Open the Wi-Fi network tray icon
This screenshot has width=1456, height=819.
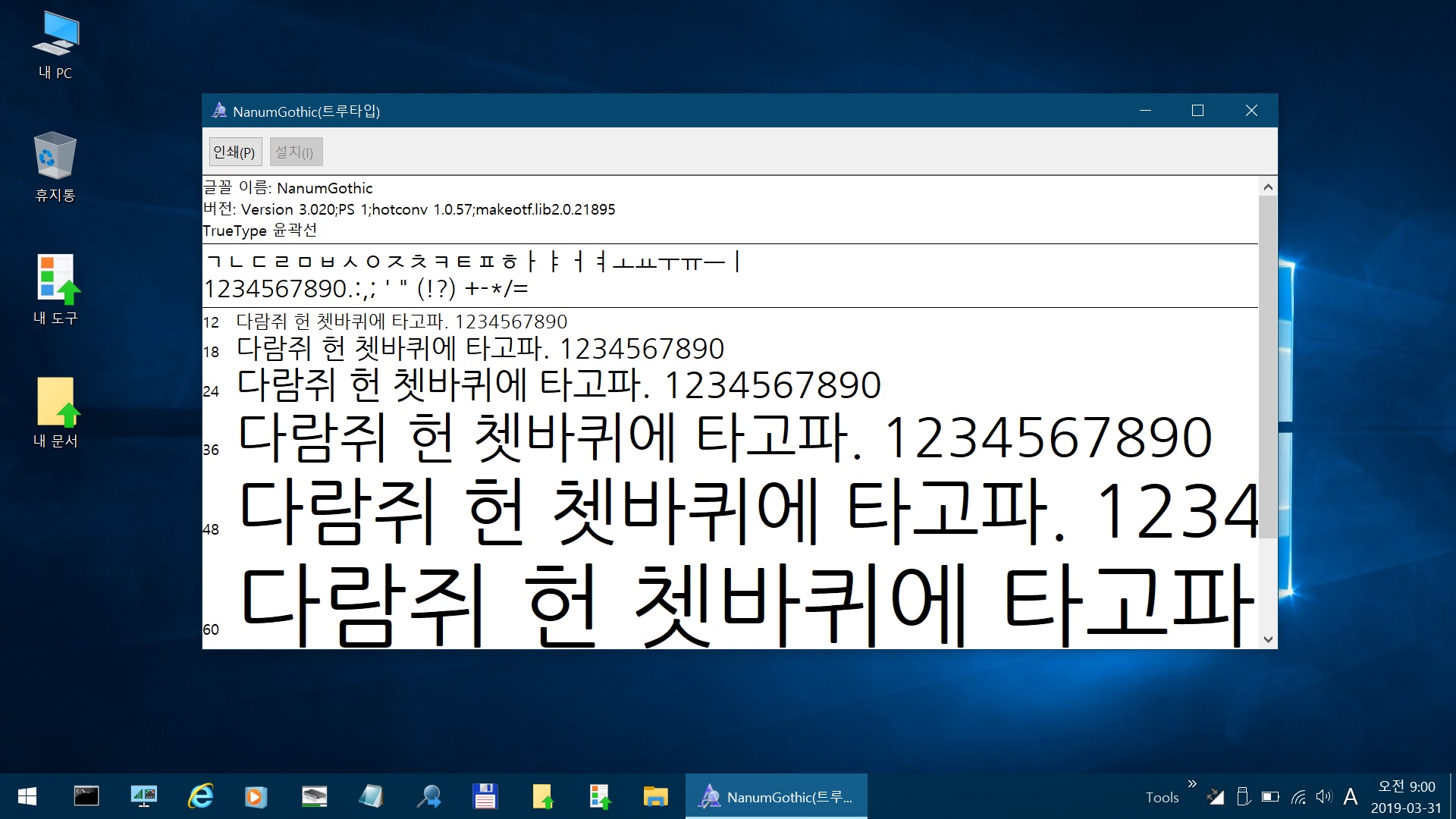click(x=1298, y=796)
